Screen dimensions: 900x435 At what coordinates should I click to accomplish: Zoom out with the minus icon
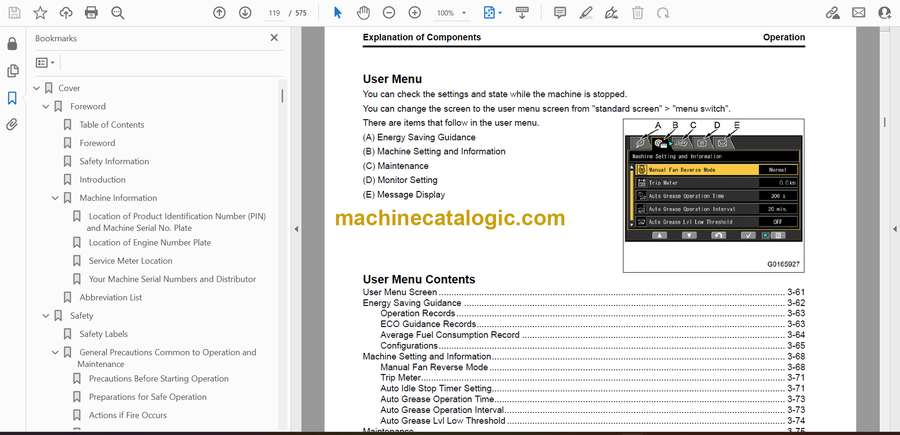pos(389,13)
